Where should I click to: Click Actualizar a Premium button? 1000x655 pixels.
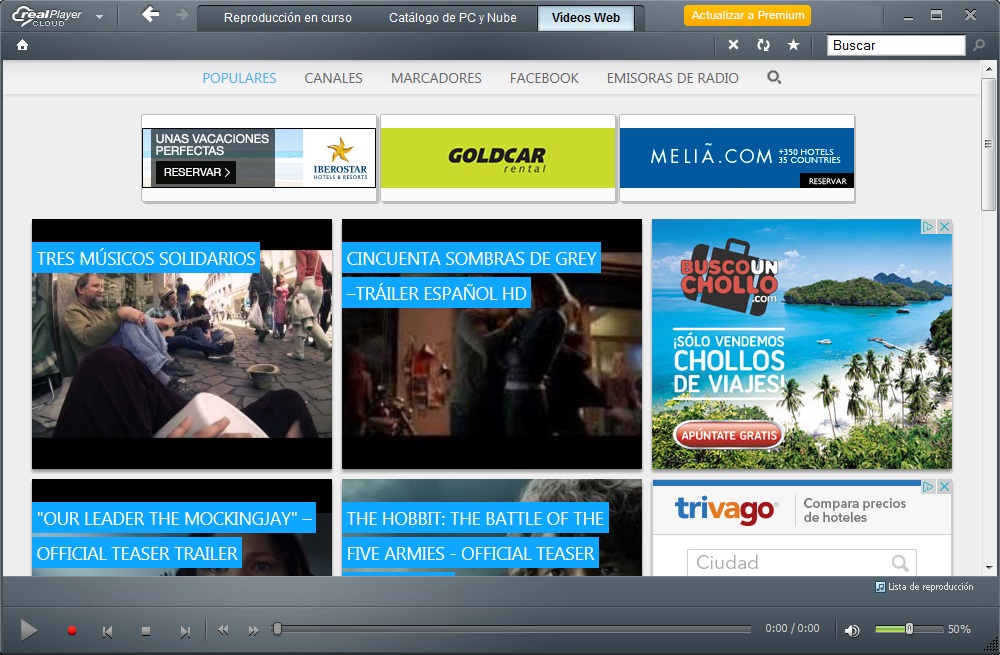(747, 15)
